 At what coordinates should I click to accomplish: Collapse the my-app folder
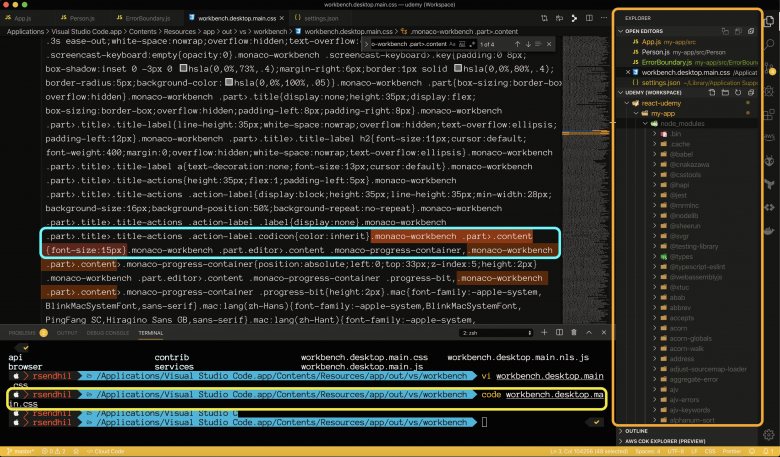pos(636,113)
